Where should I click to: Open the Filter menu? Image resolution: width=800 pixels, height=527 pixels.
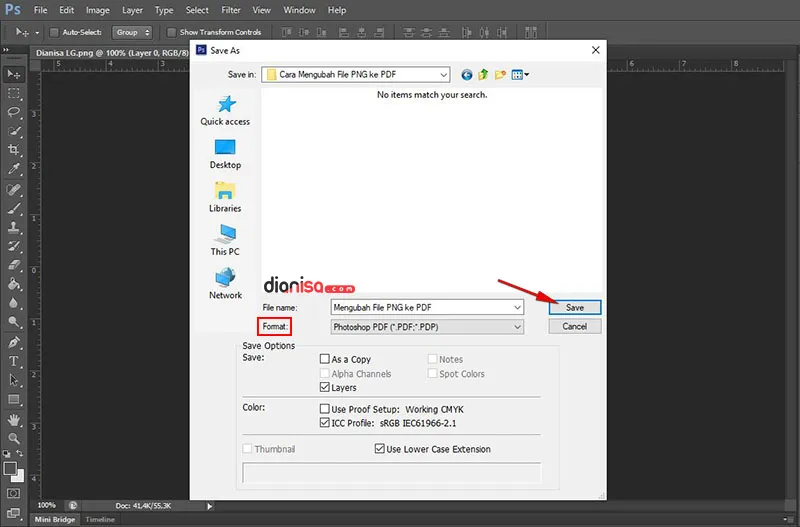pyautogui.click(x=231, y=10)
